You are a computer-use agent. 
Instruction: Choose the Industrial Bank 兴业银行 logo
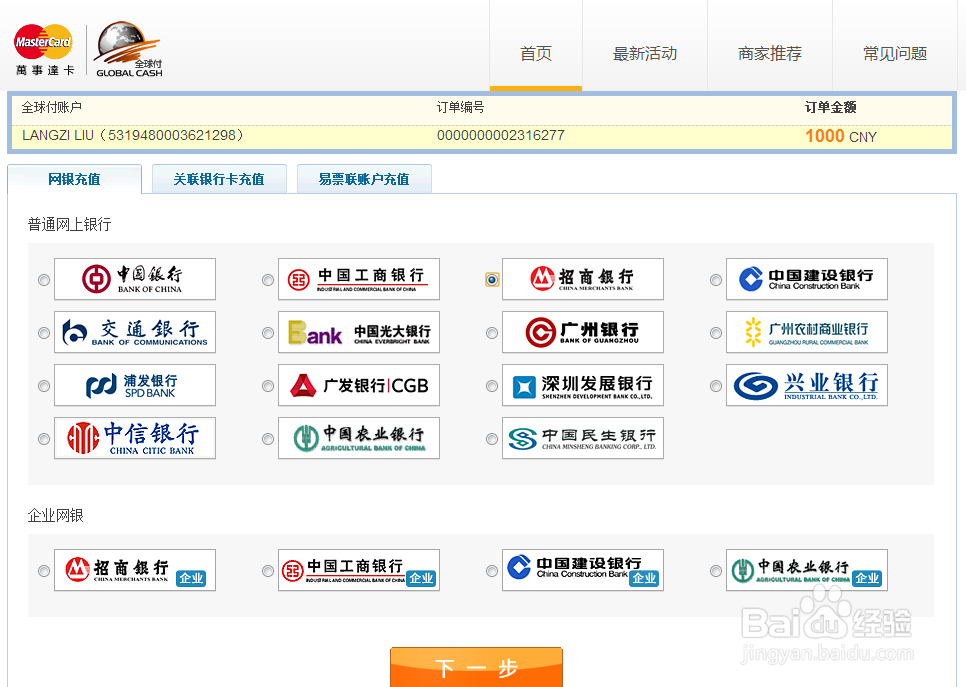807,385
